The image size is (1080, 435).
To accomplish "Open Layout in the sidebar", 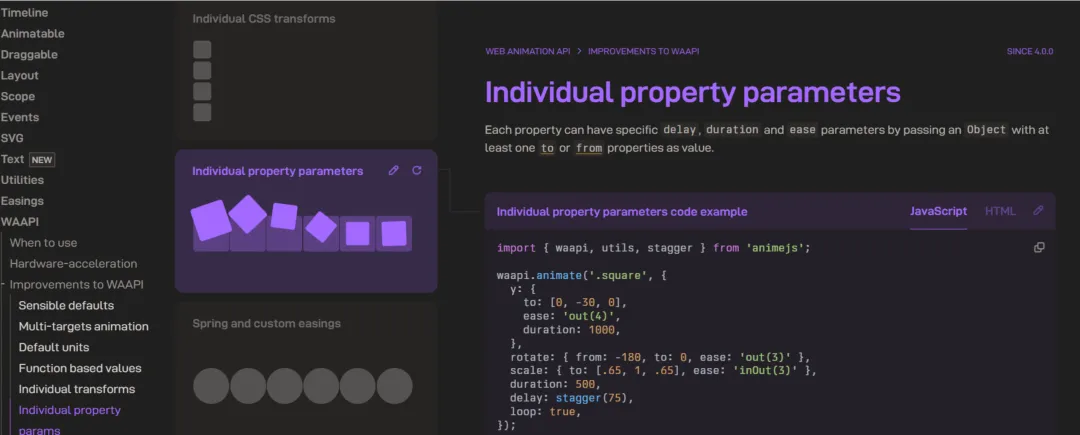I will [x=19, y=75].
